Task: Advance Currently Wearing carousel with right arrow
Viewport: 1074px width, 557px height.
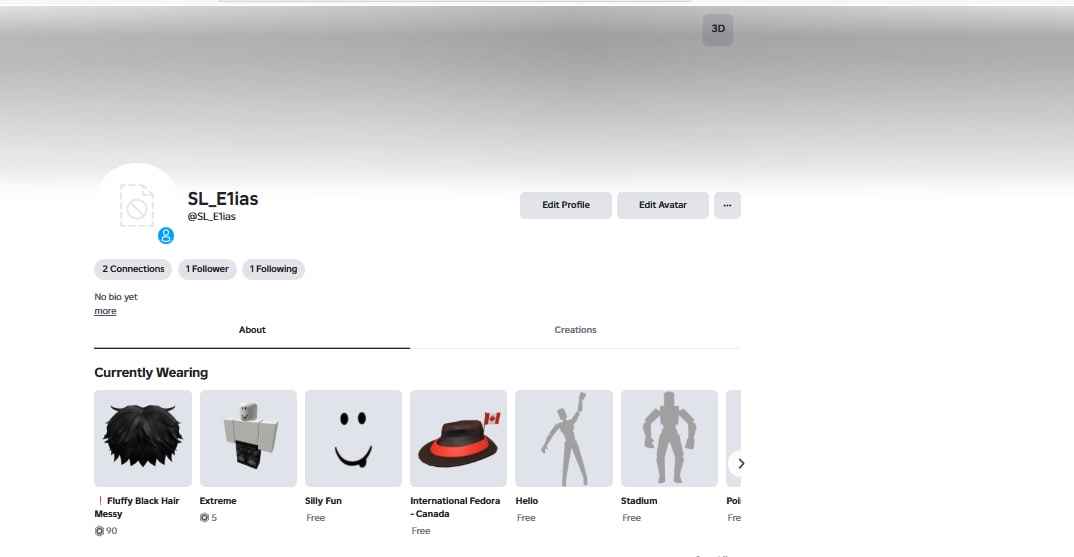Action: click(x=740, y=464)
